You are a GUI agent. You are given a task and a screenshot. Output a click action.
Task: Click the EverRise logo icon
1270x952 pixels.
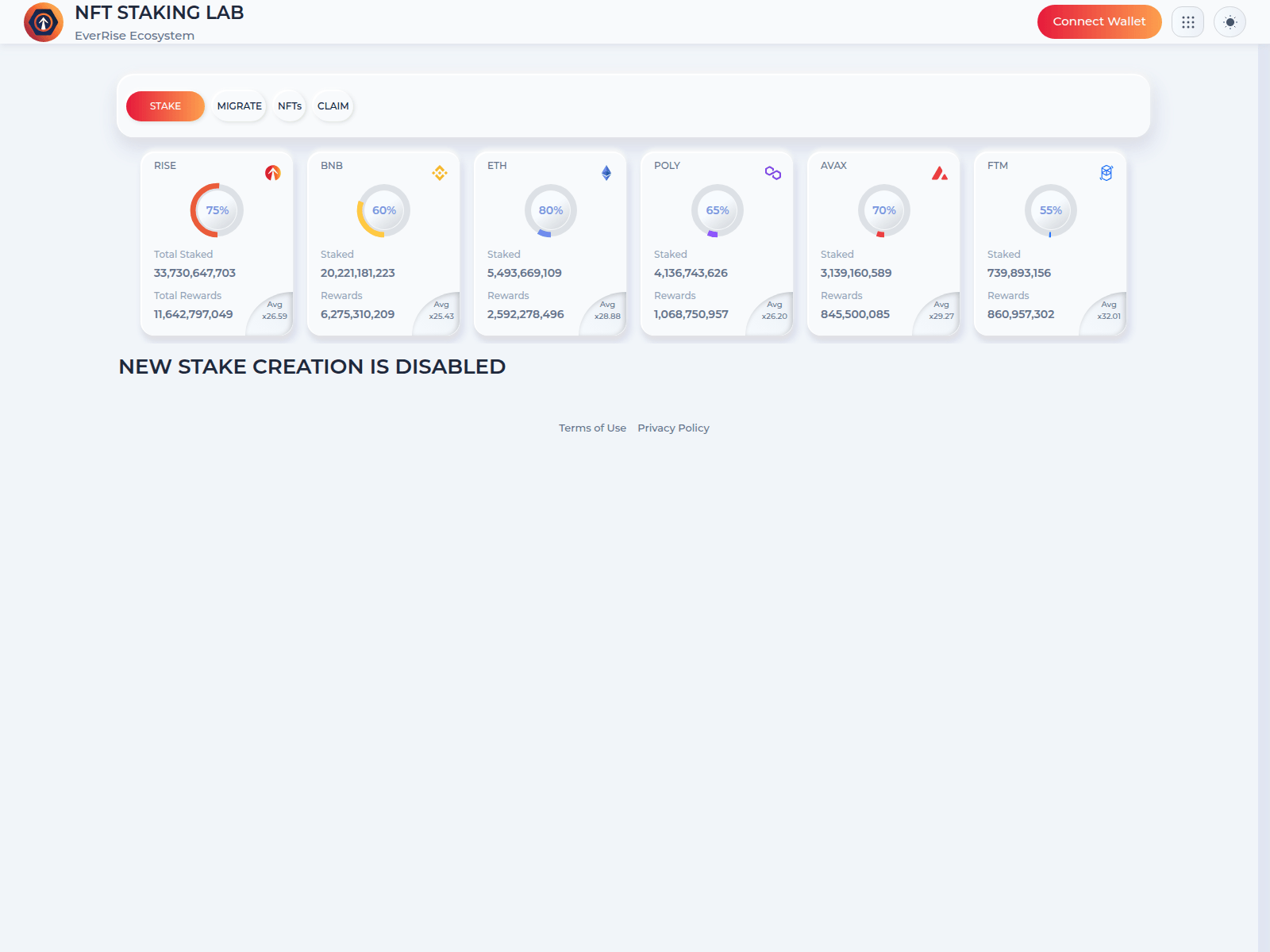point(44,22)
